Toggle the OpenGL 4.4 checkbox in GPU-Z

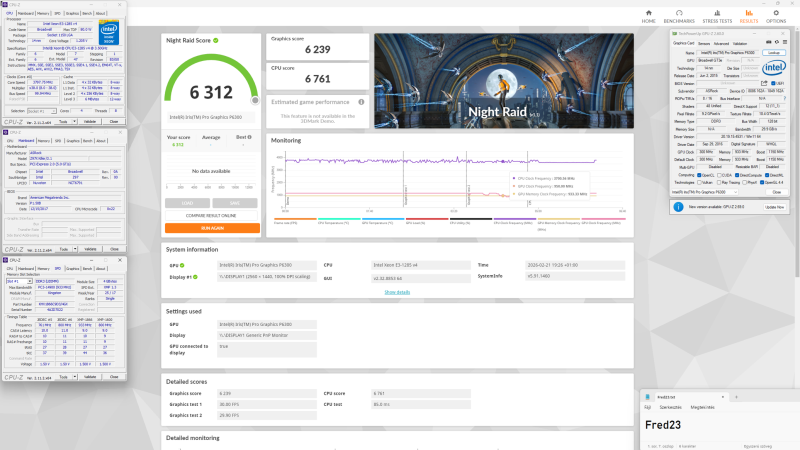click(762, 183)
